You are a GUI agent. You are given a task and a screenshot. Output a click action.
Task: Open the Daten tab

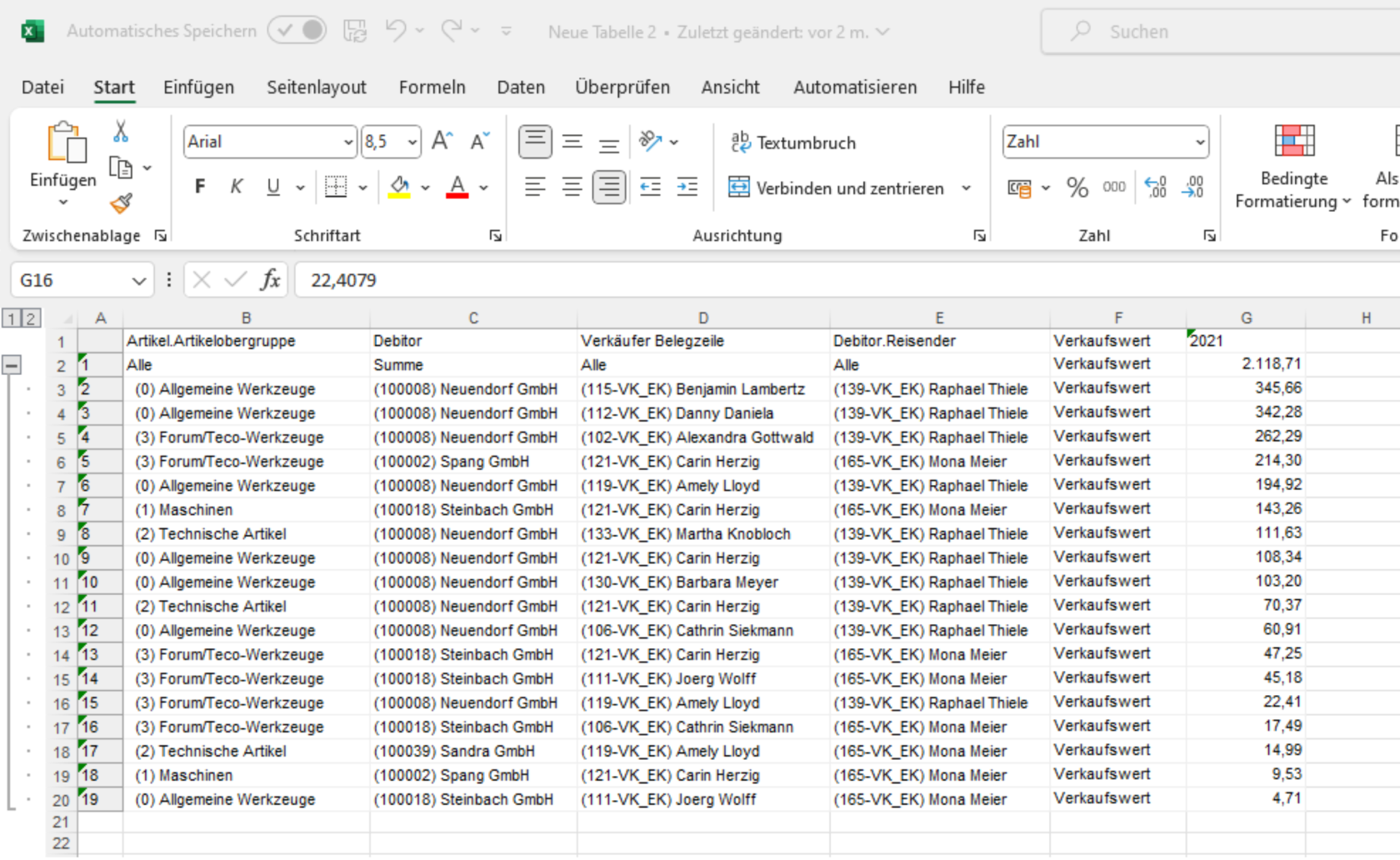pos(521,87)
